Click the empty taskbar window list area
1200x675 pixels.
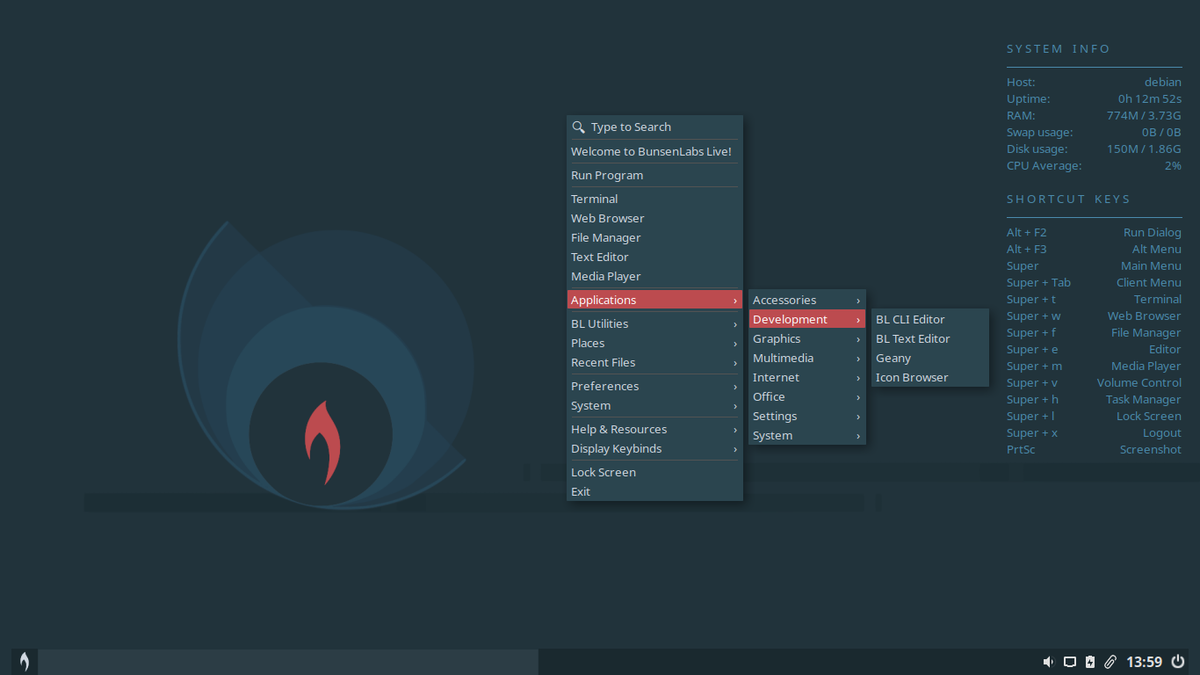(x=288, y=661)
